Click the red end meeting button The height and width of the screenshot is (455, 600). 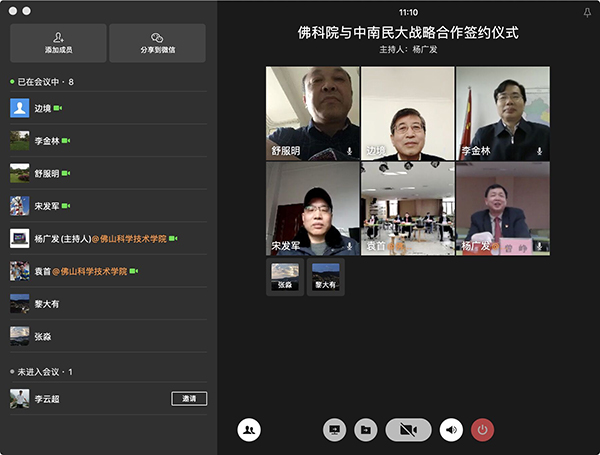coord(483,430)
